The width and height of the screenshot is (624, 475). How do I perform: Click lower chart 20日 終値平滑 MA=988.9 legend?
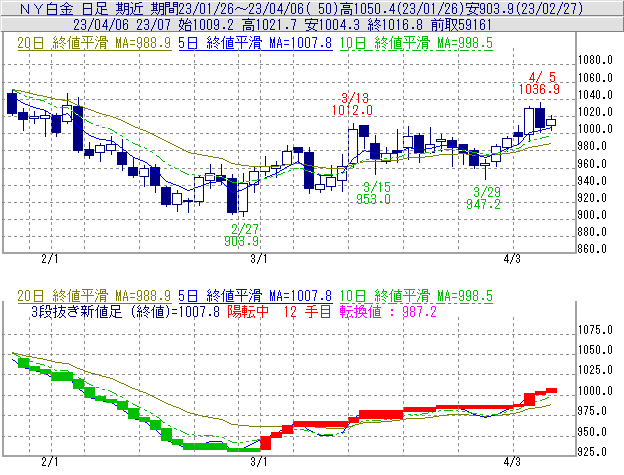[94, 296]
